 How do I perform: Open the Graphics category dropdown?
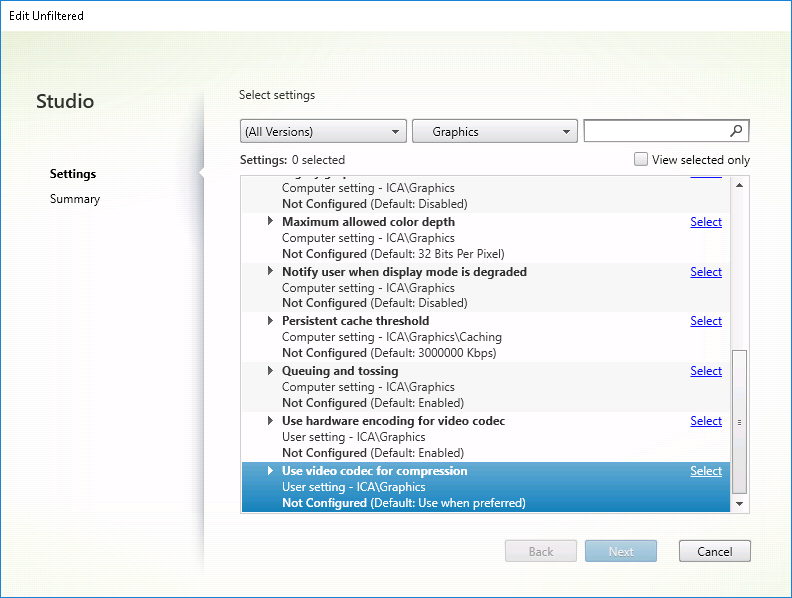pos(495,131)
